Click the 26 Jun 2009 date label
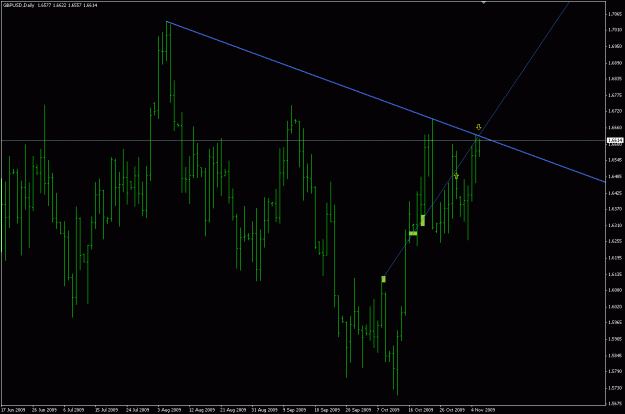 [x=44, y=410]
